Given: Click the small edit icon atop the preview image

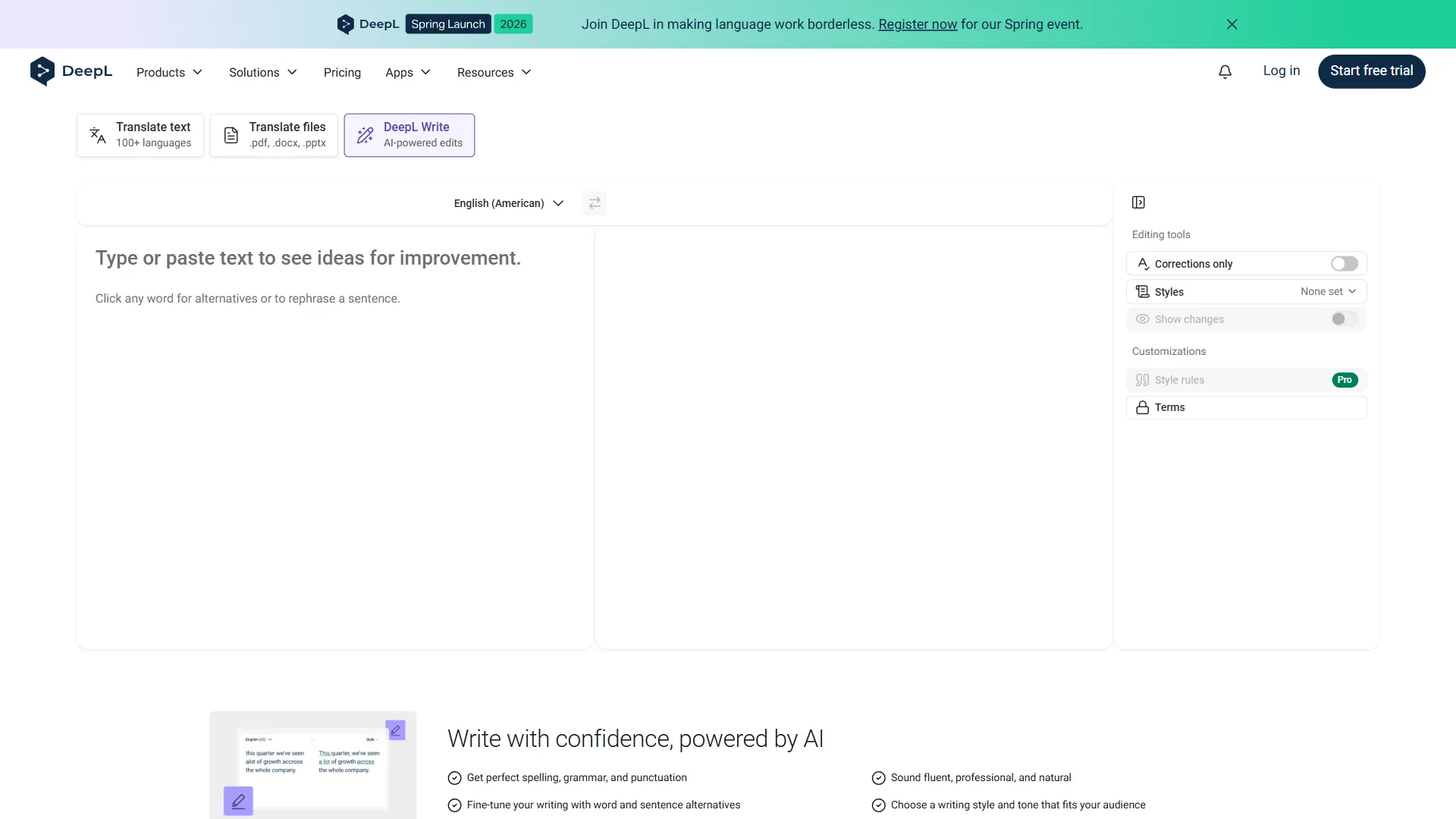Looking at the screenshot, I should [395, 730].
